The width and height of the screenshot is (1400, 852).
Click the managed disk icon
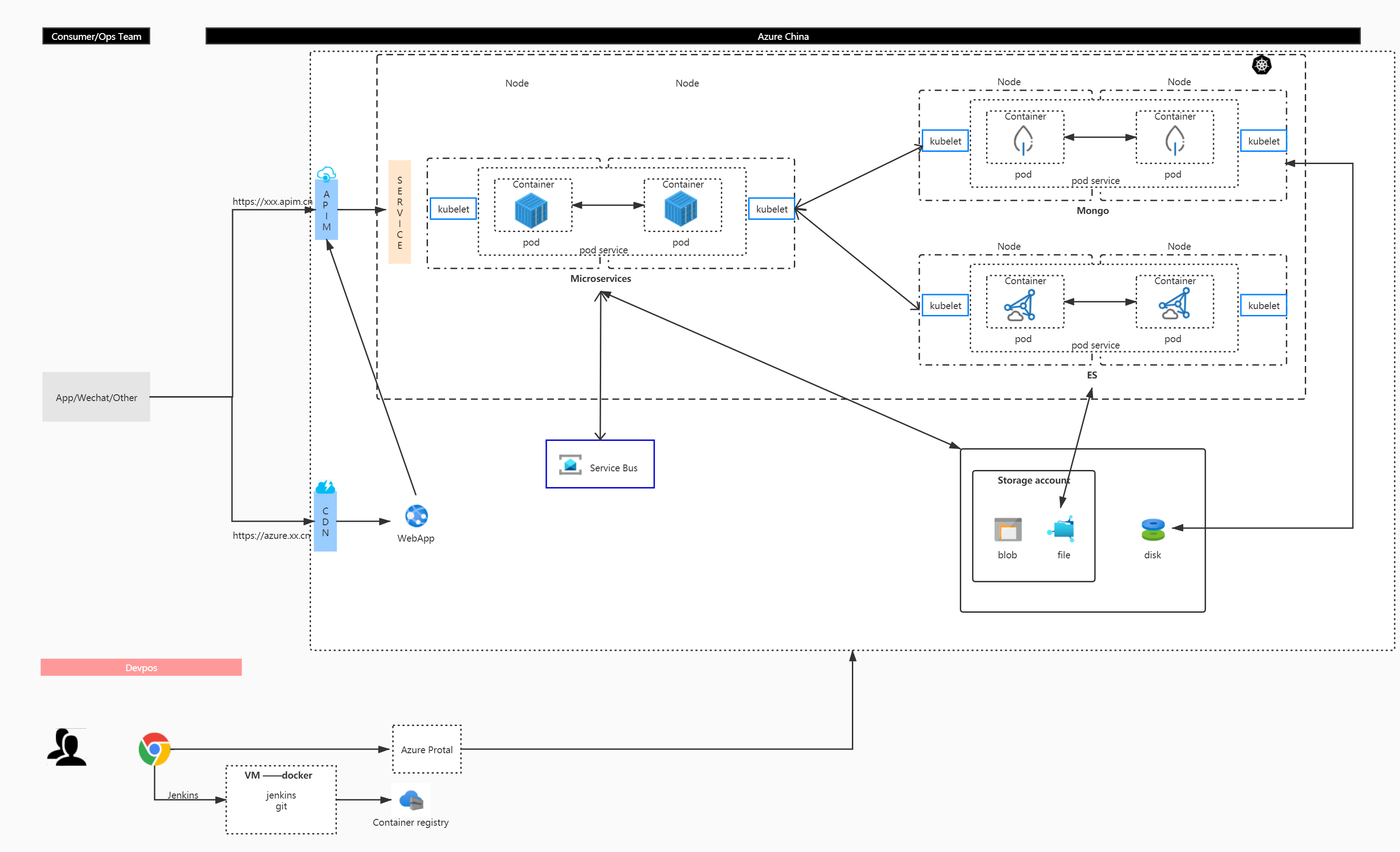1153,529
